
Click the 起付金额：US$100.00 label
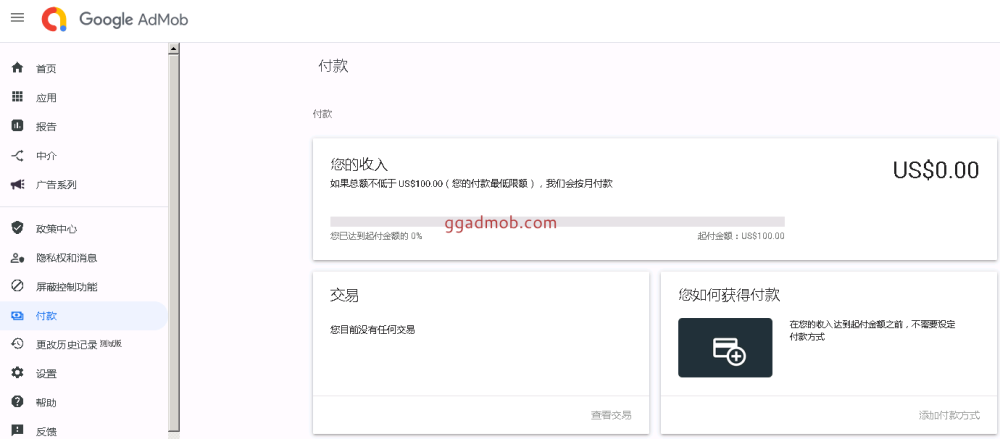(741, 235)
